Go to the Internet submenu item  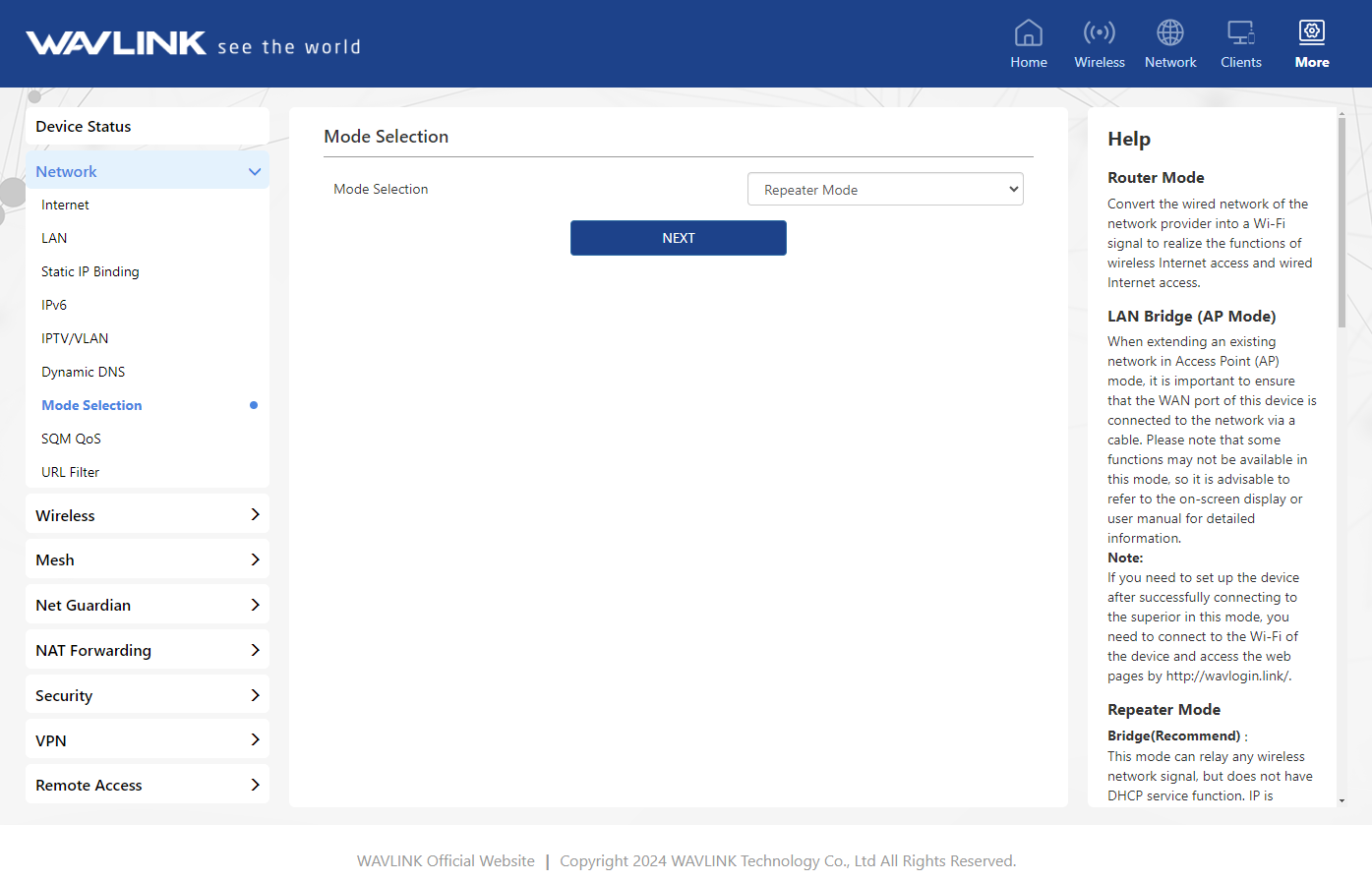point(65,205)
